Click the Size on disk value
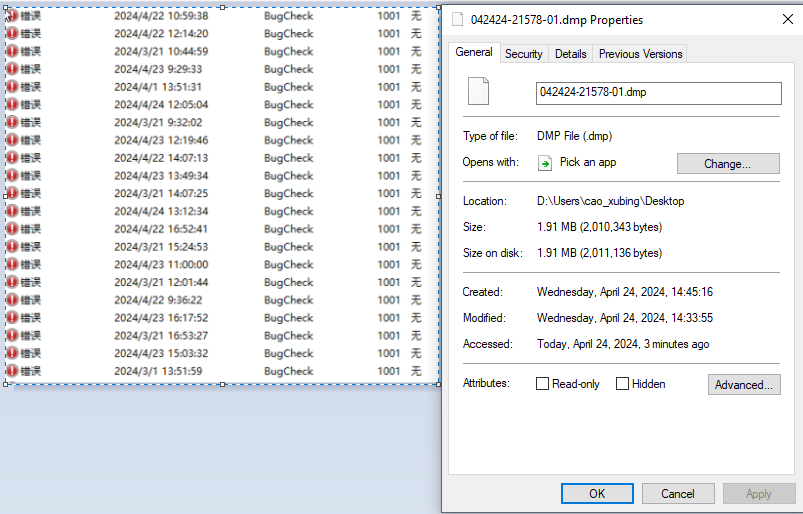This screenshot has width=803, height=514. pyautogui.click(x=599, y=253)
